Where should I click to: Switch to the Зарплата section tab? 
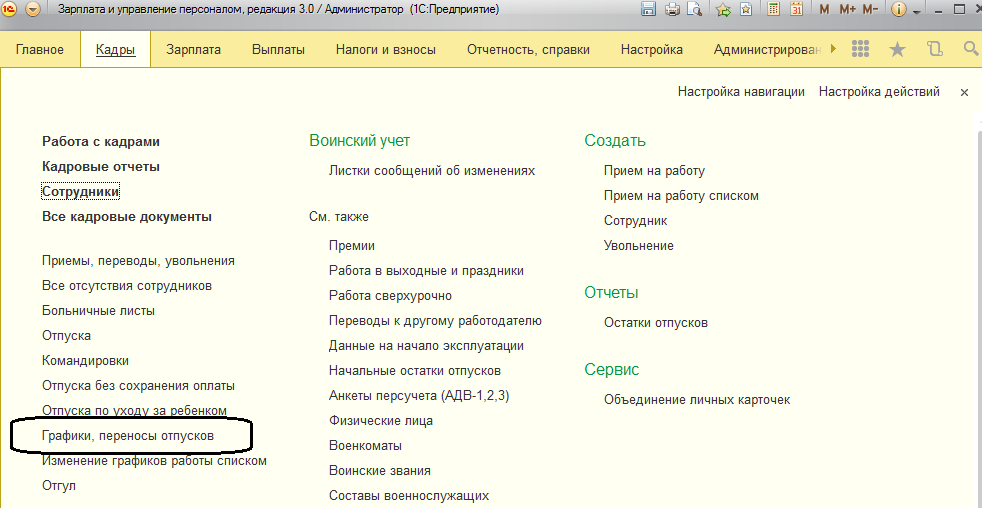[x=194, y=49]
